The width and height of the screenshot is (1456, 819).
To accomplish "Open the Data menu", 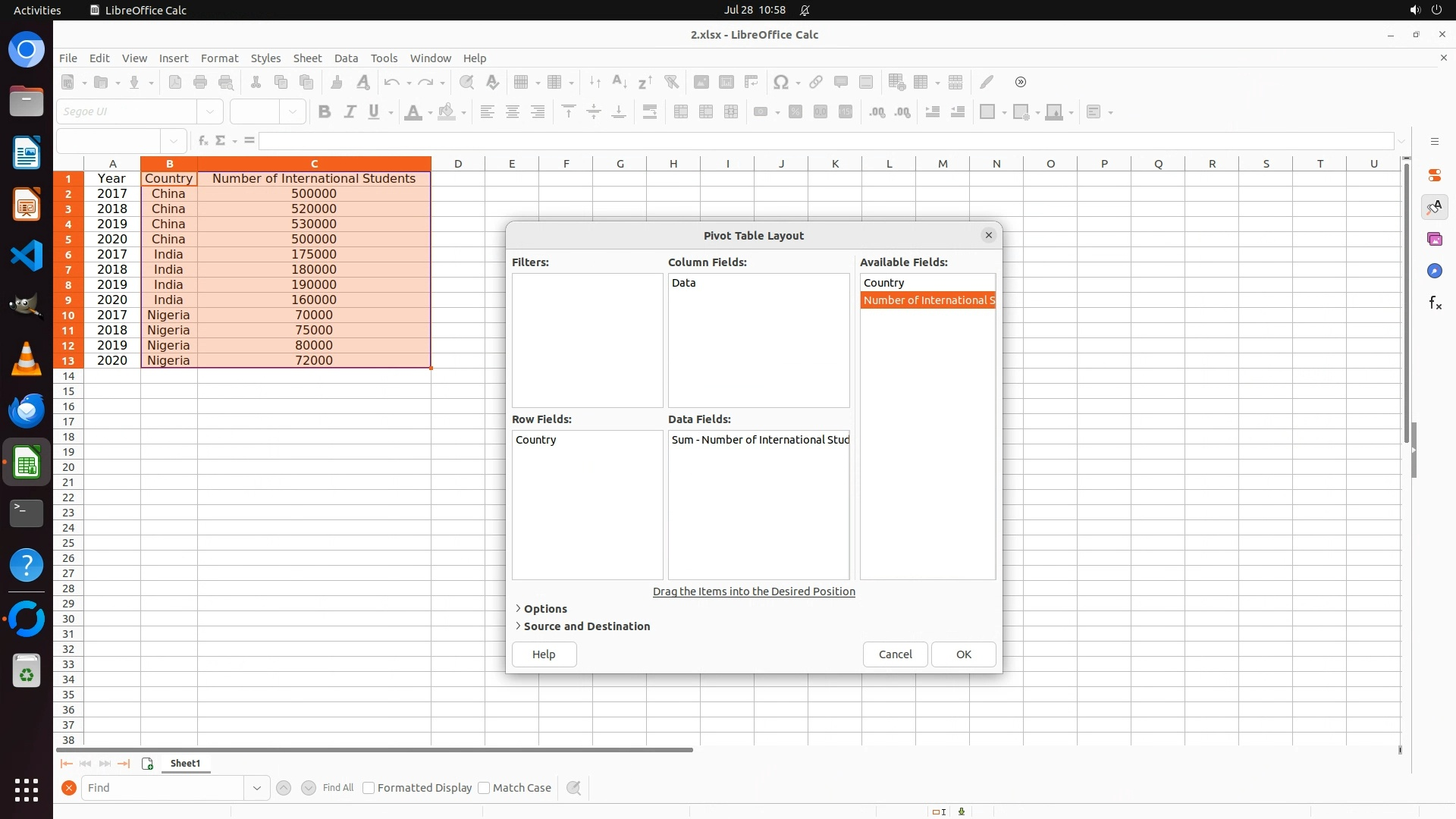I will tap(346, 58).
